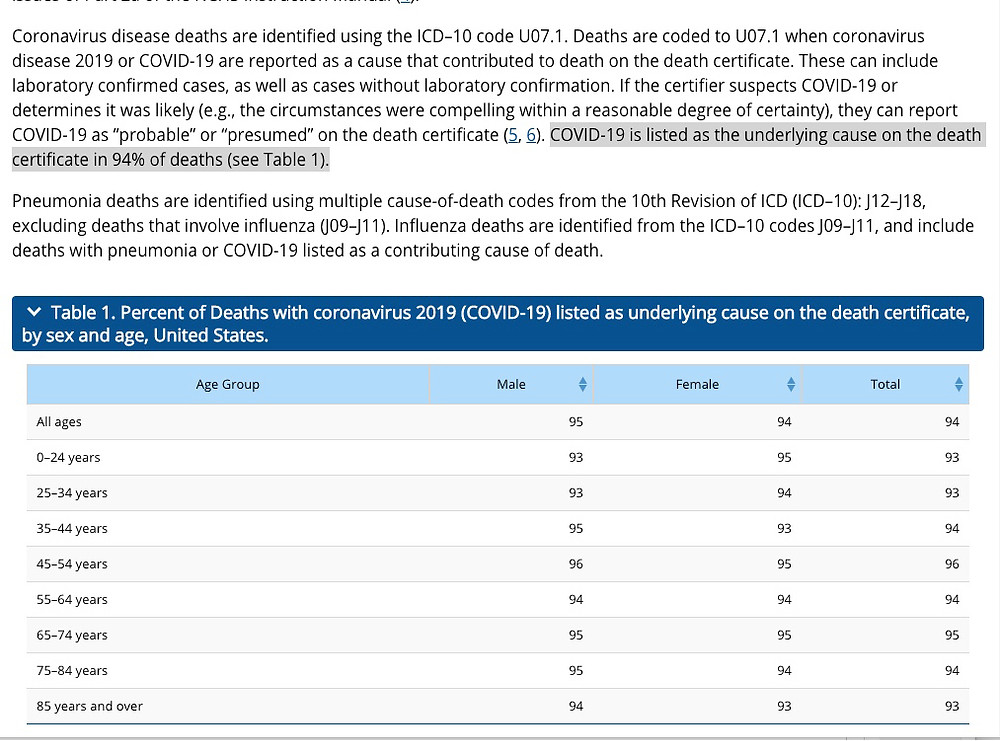Click Male value 95 in All ages row

click(x=575, y=422)
